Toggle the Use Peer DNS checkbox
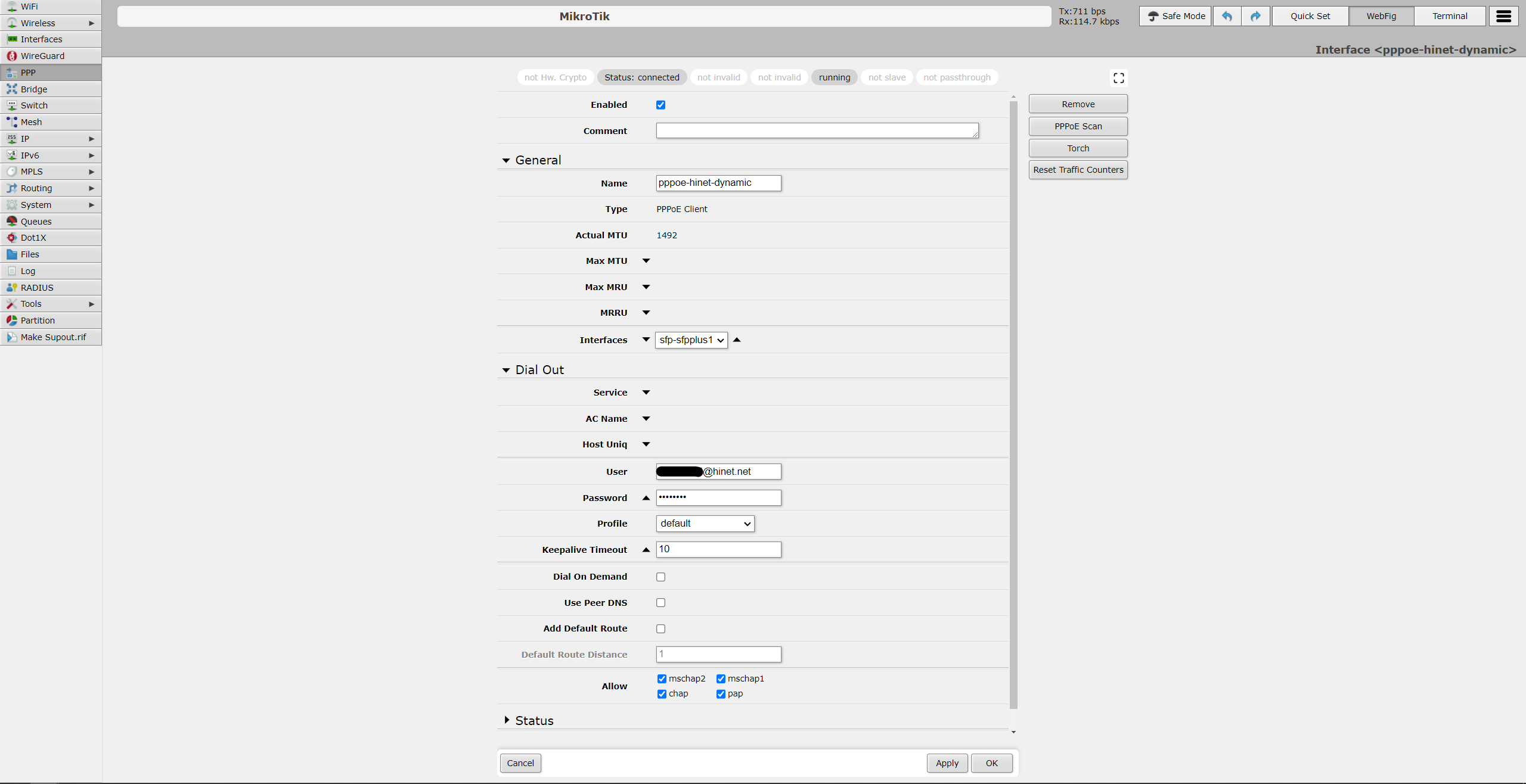The height and width of the screenshot is (784, 1526). [x=660, y=603]
